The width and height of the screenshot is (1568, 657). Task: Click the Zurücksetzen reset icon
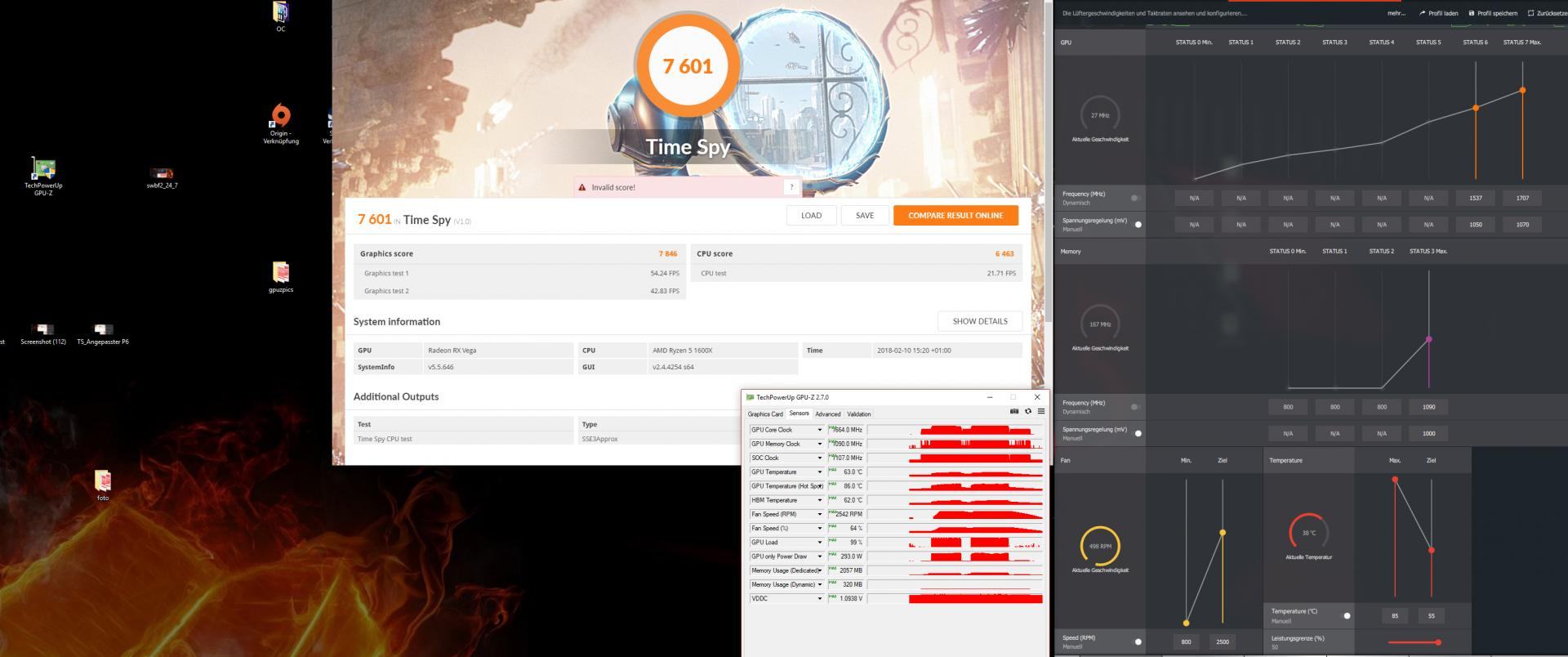tap(1530, 13)
